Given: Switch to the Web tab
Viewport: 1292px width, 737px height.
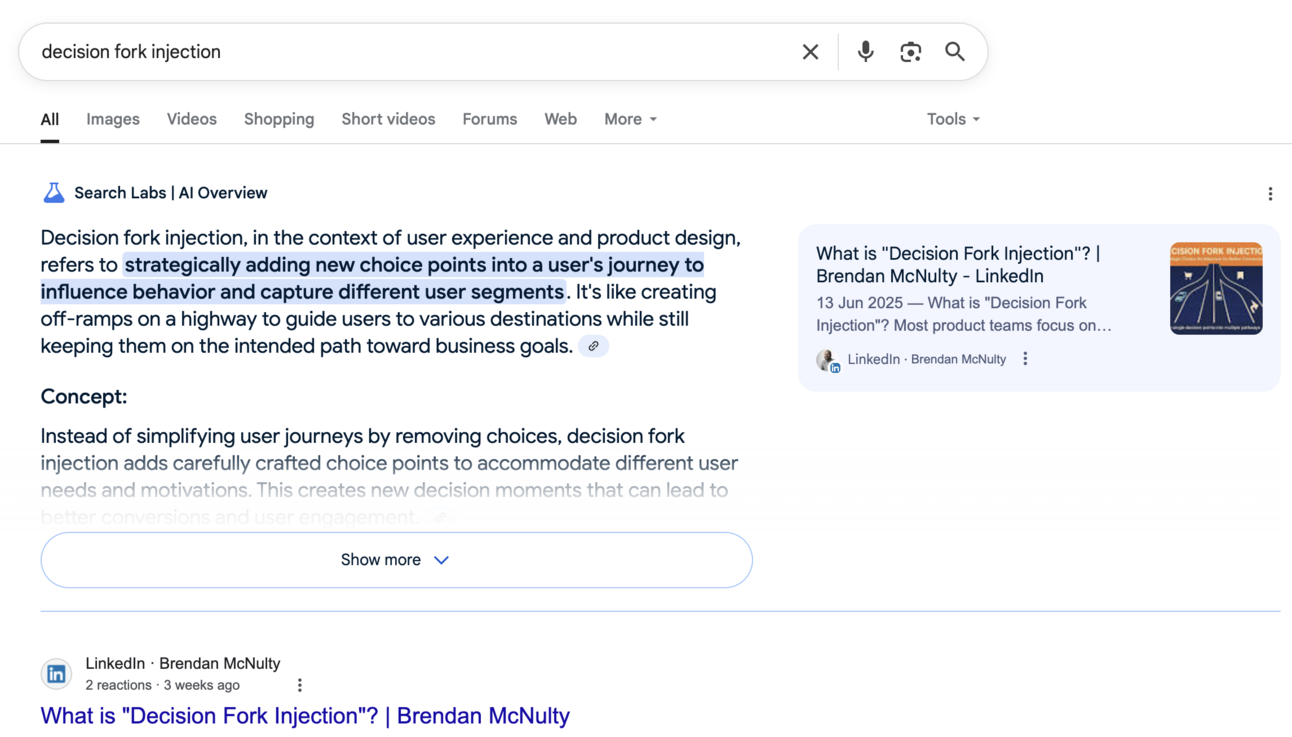Looking at the screenshot, I should [x=560, y=119].
